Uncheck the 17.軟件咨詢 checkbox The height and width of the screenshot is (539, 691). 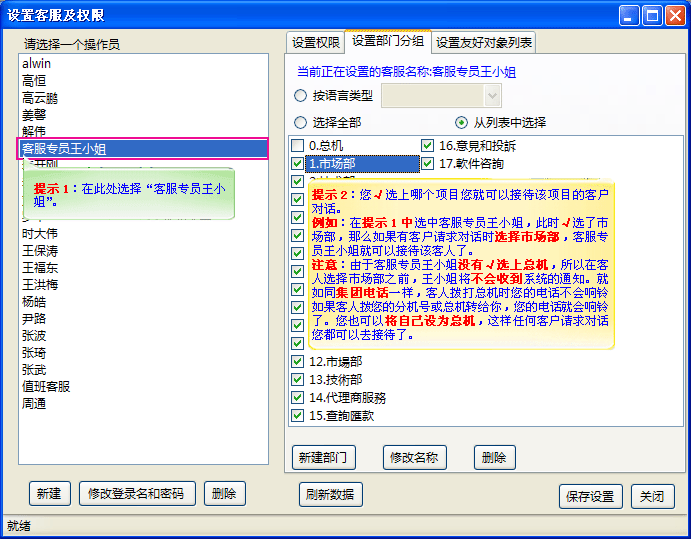[x=428, y=163]
